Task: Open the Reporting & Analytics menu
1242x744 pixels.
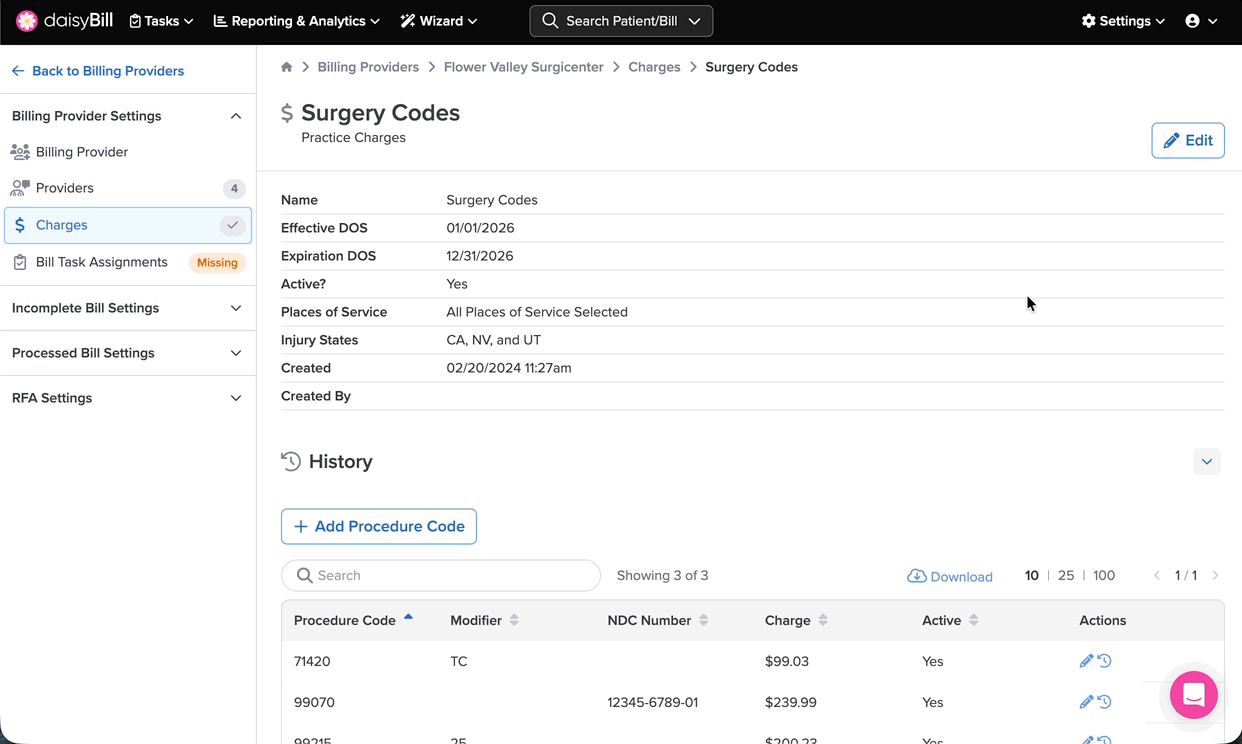Action: pos(297,21)
